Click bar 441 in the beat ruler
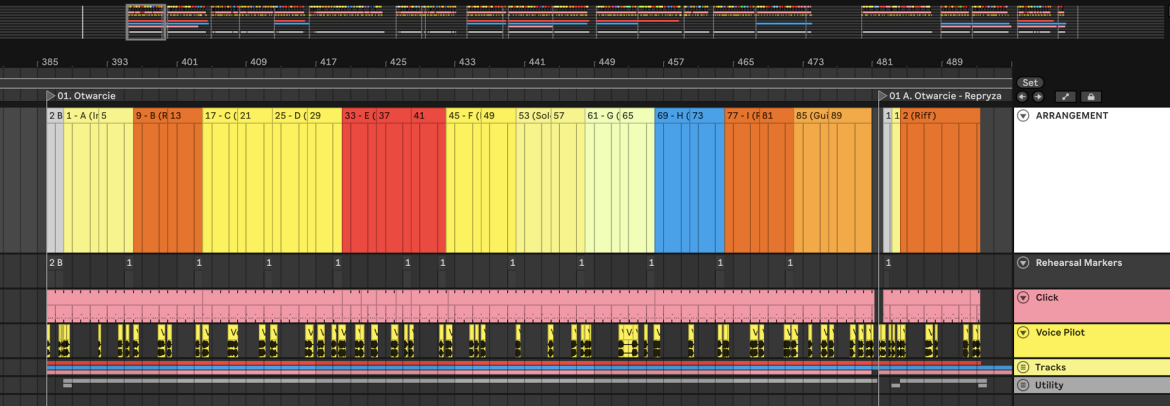 (536, 63)
